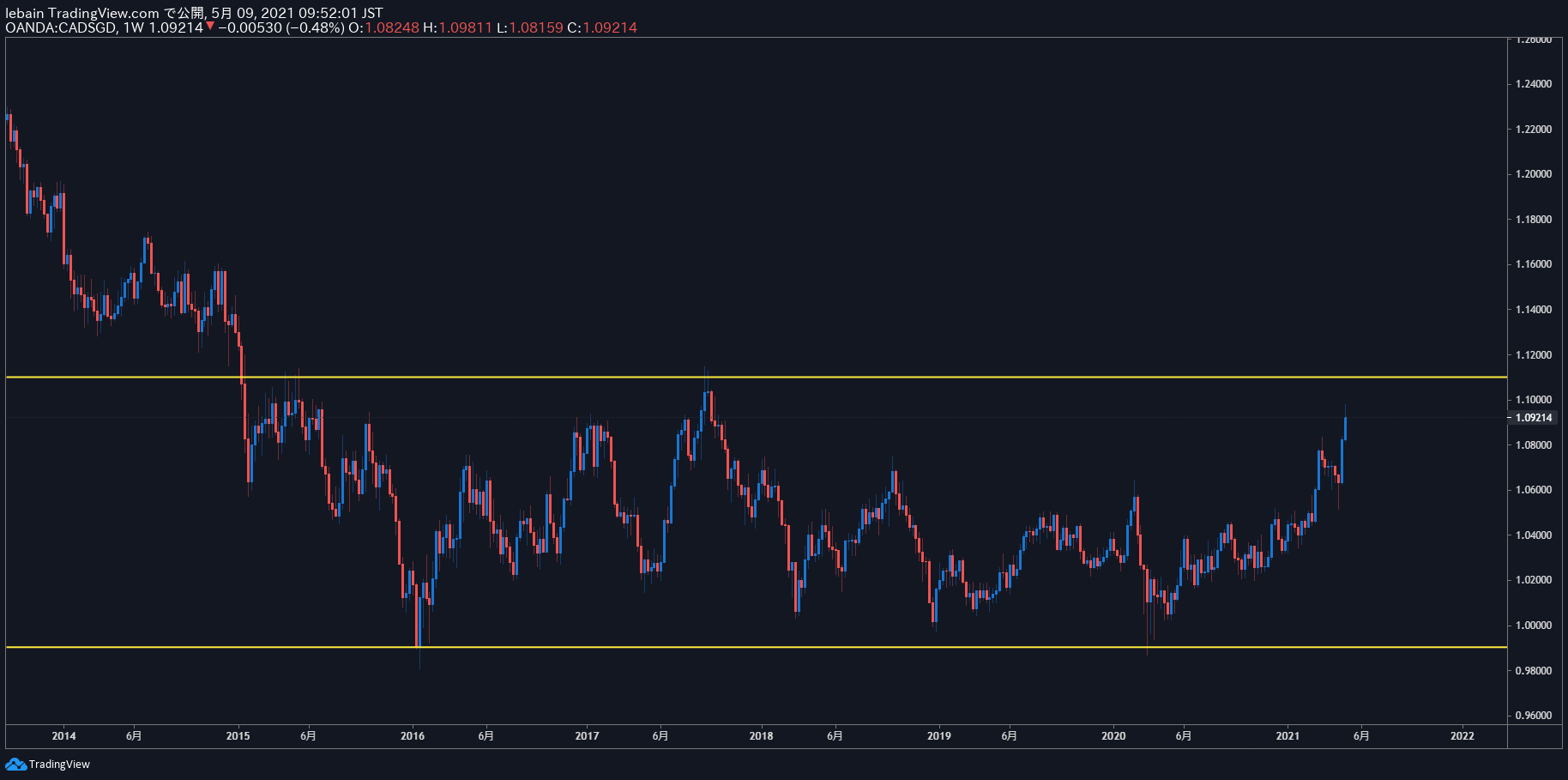Click the 1.22000 price axis label
1568x780 pixels.
(x=1534, y=130)
